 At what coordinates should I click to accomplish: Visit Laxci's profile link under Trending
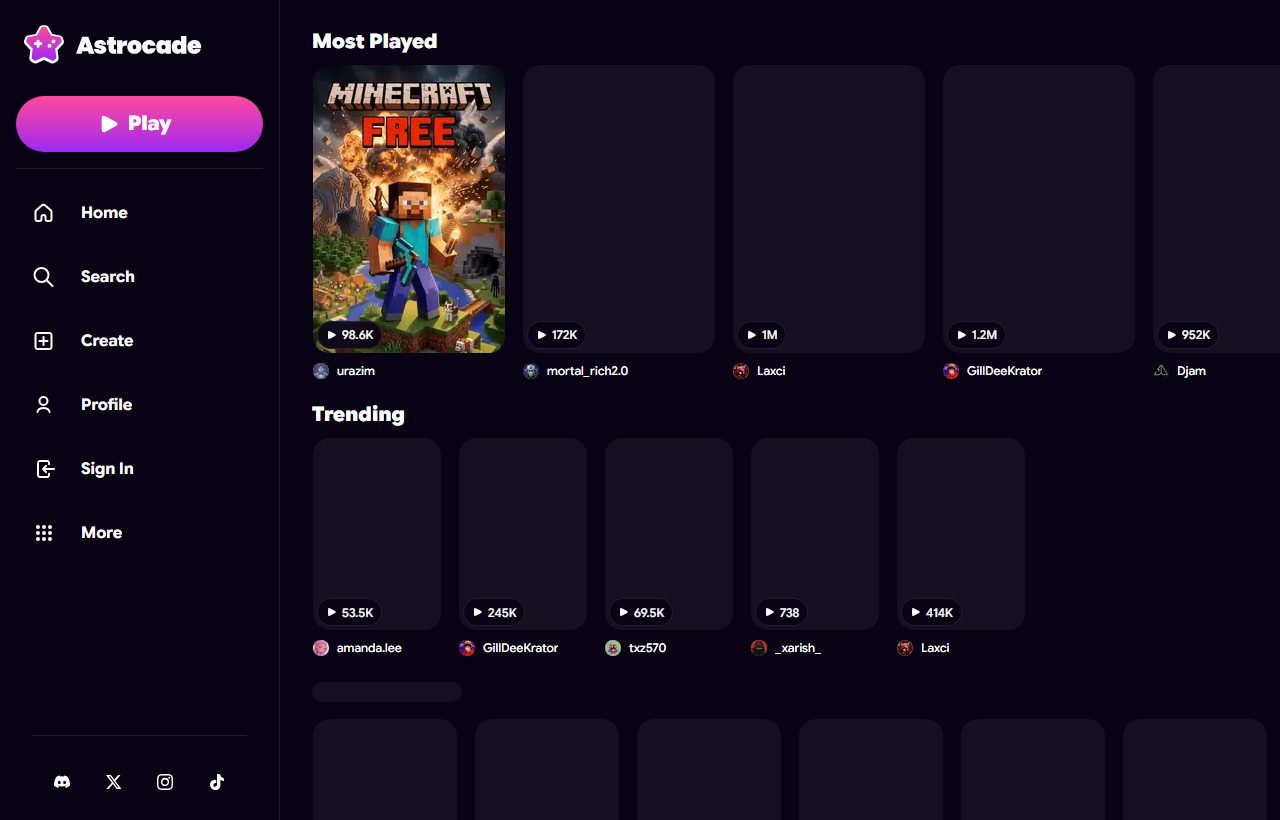pyautogui.click(x=935, y=648)
